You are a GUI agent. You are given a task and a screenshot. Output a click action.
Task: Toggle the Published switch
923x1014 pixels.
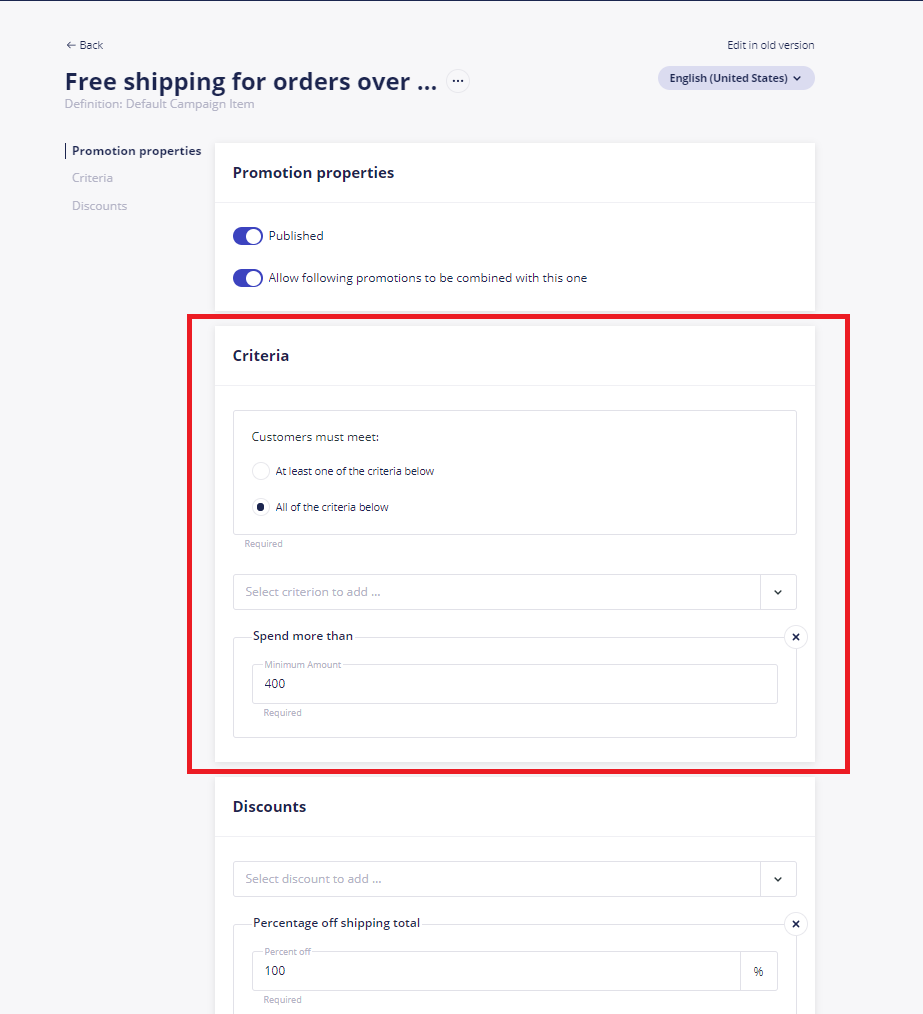pyautogui.click(x=248, y=236)
